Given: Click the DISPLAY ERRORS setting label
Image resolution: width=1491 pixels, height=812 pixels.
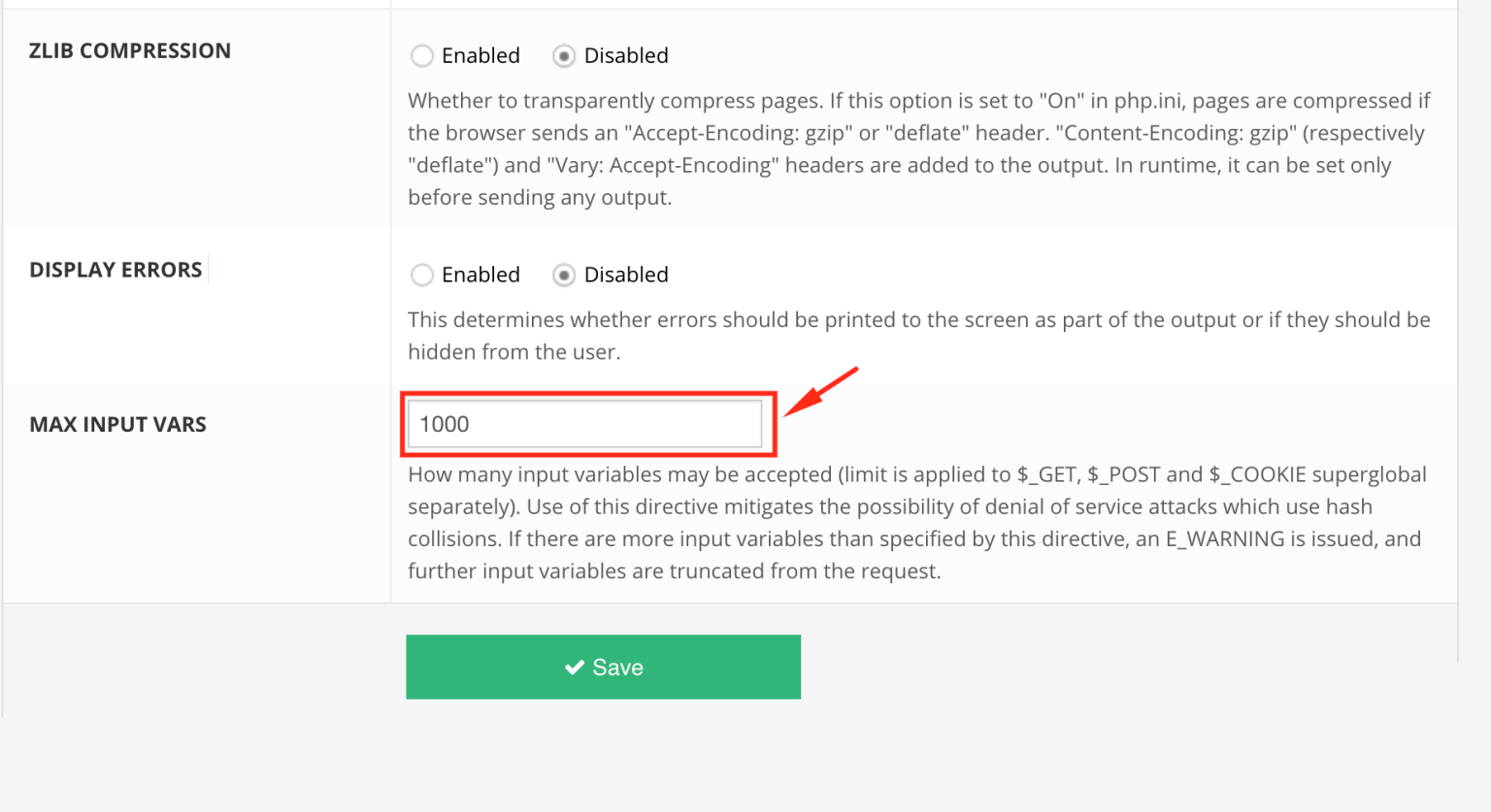Looking at the screenshot, I should pyautogui.click(x=116, y=271).
